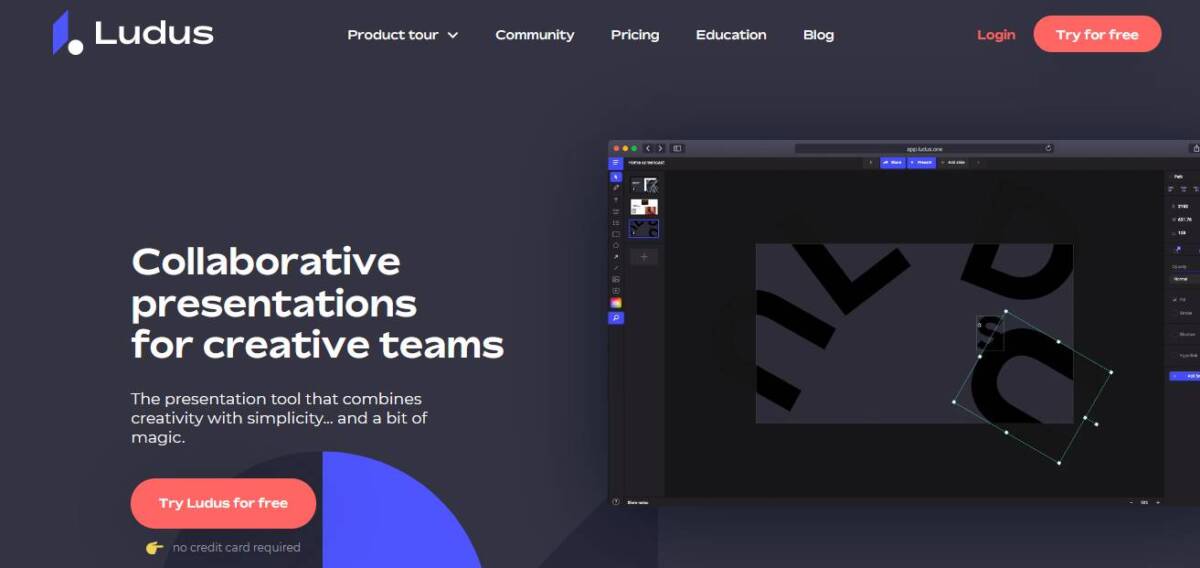Click the Share button in app toolbar

coord(893,162)
